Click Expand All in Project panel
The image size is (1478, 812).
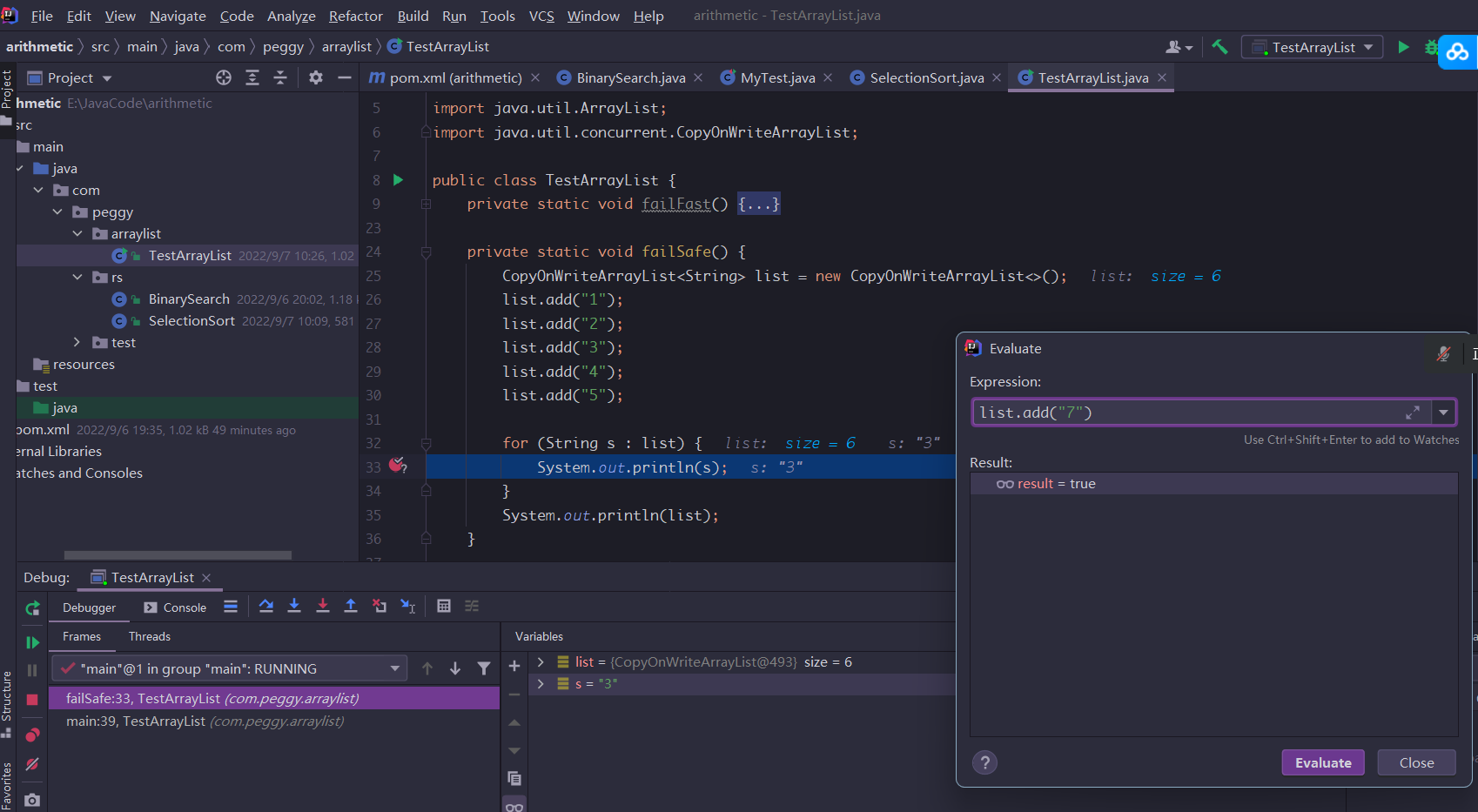[252, 77]
